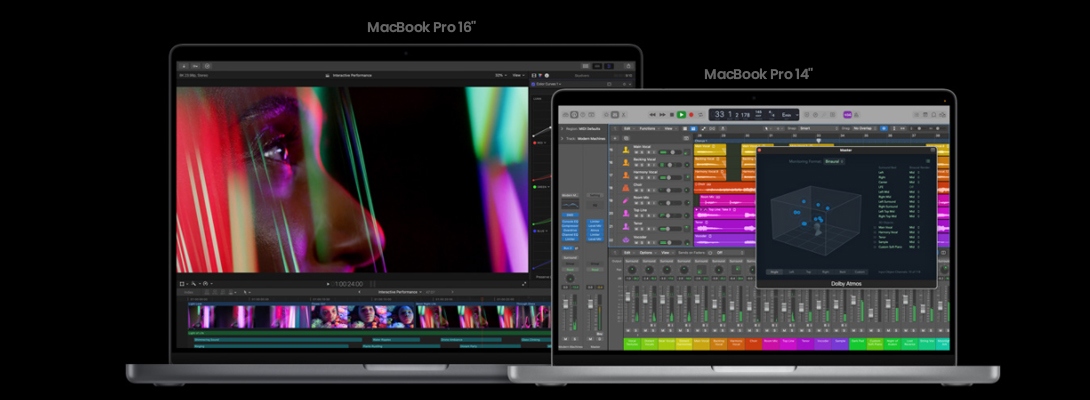Open the Edit menu in tracks area
Screen dimensions: 1090x400
[x=628, y=129]
